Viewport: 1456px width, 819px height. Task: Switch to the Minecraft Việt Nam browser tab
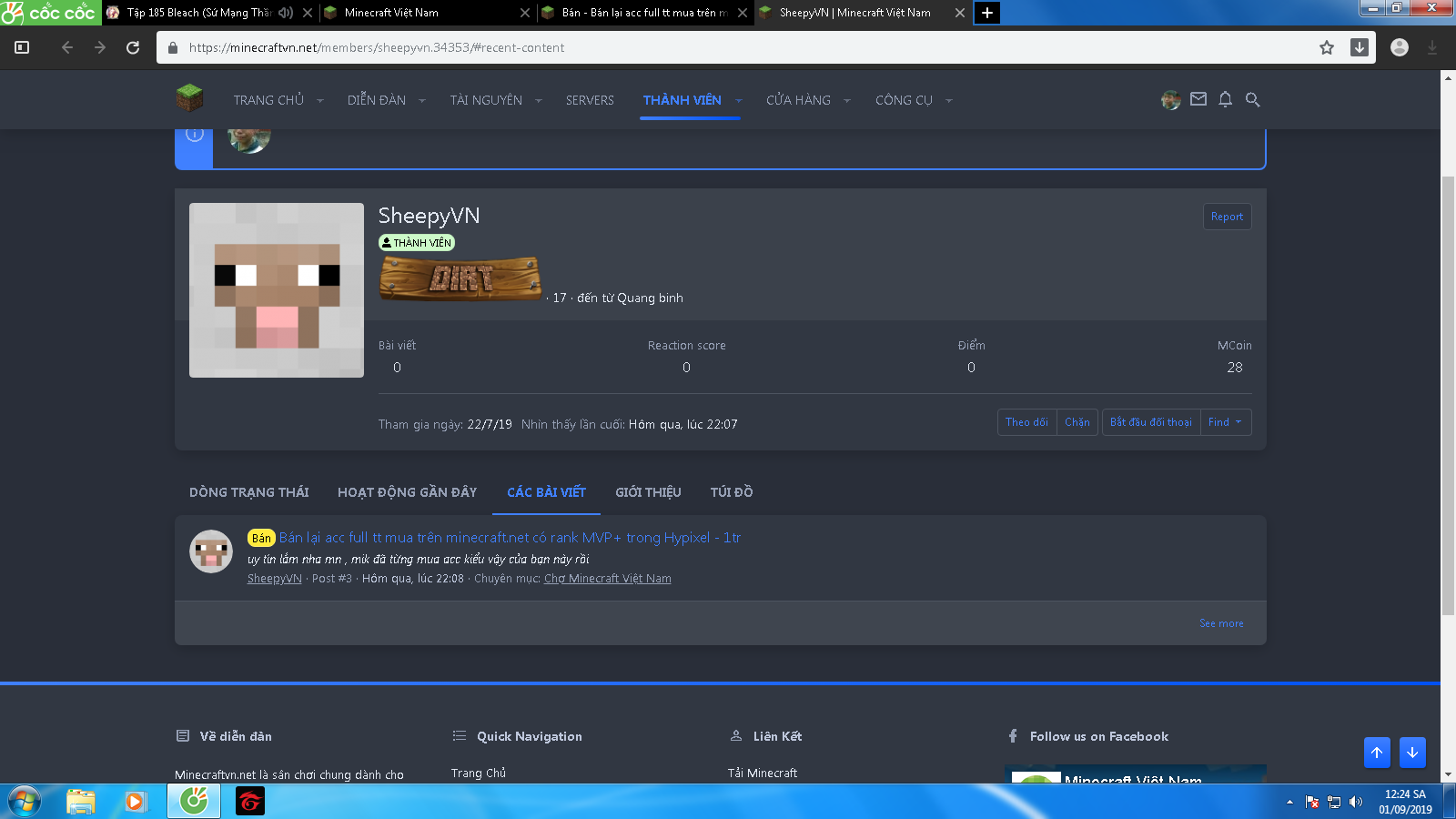(426, 13)
